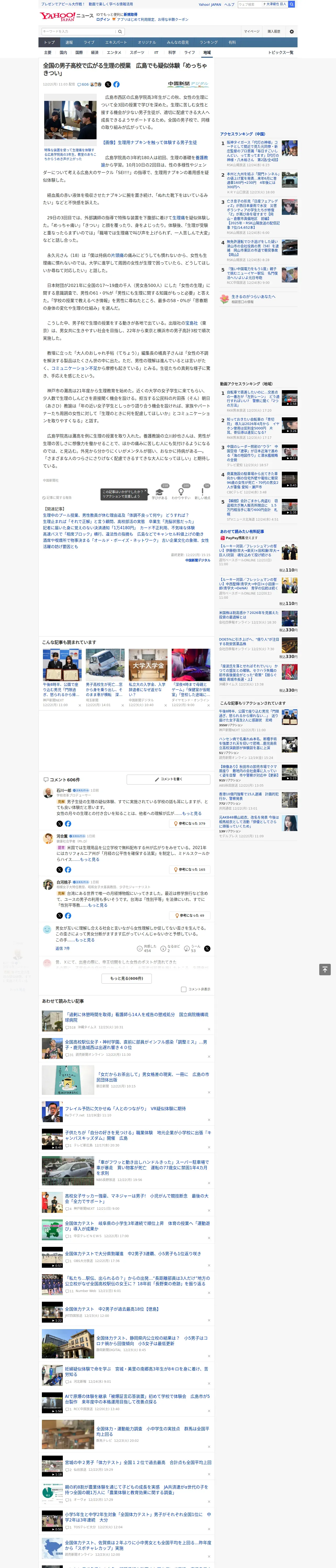This screenshot has height=1568, width=336.
Task: Expand 石川一郎's comment with もっと見る
Action: click(x=192, y=813)
